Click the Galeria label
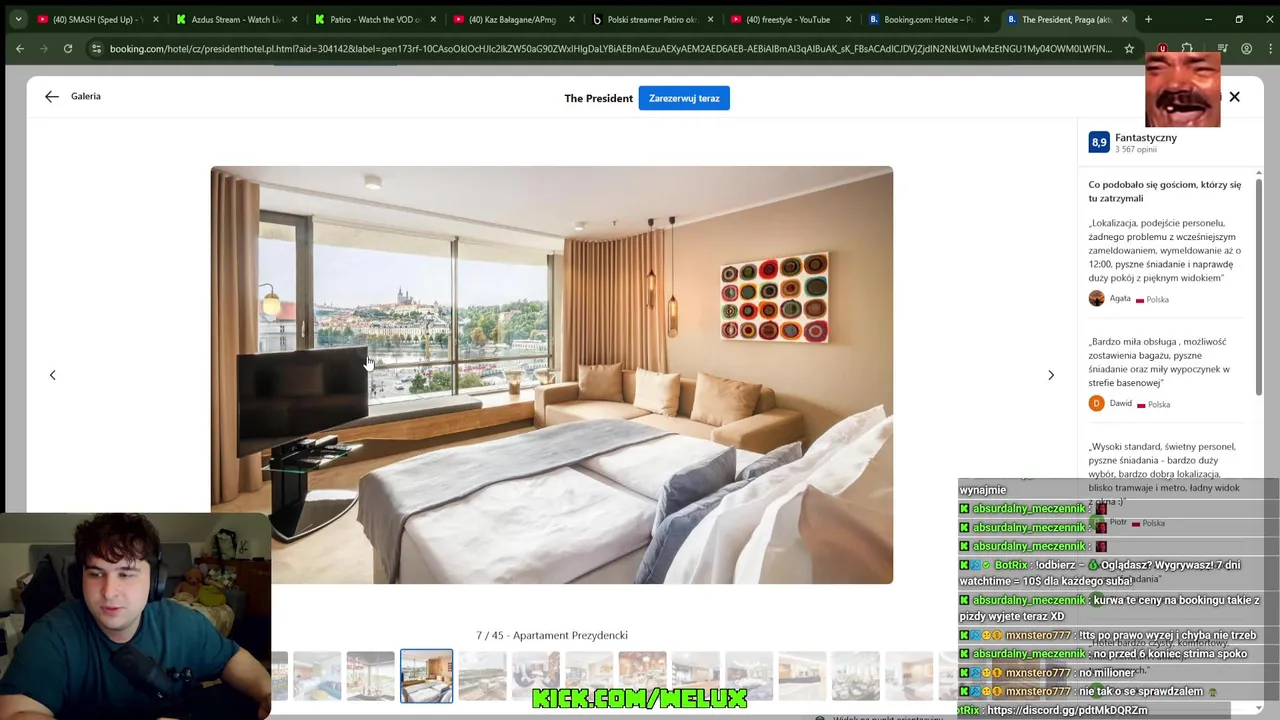The height and width of the screenshot is (720, 1280). pos(86,96)
